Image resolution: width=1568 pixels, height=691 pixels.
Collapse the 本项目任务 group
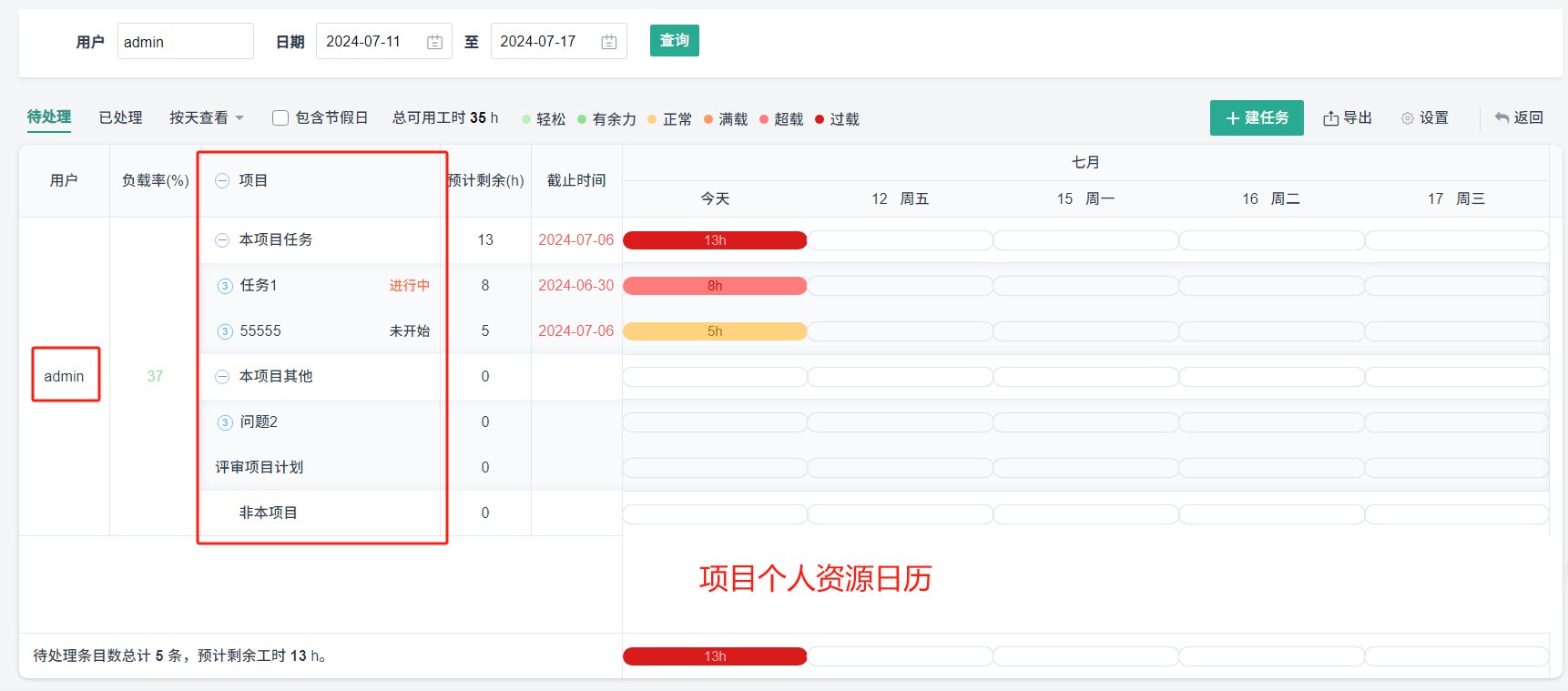tap(222, 240)
